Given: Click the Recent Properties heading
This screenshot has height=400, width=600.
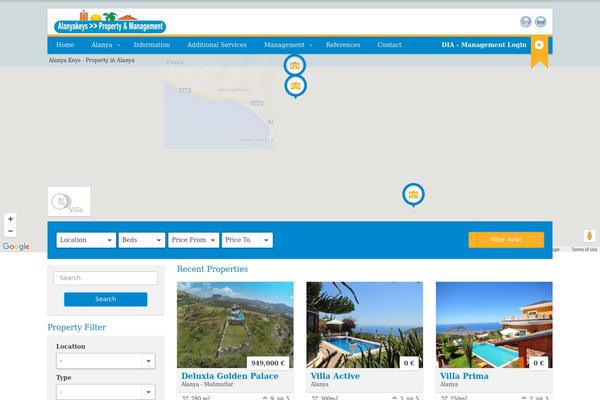Looking at the screenshot, I should click(212, 269).
